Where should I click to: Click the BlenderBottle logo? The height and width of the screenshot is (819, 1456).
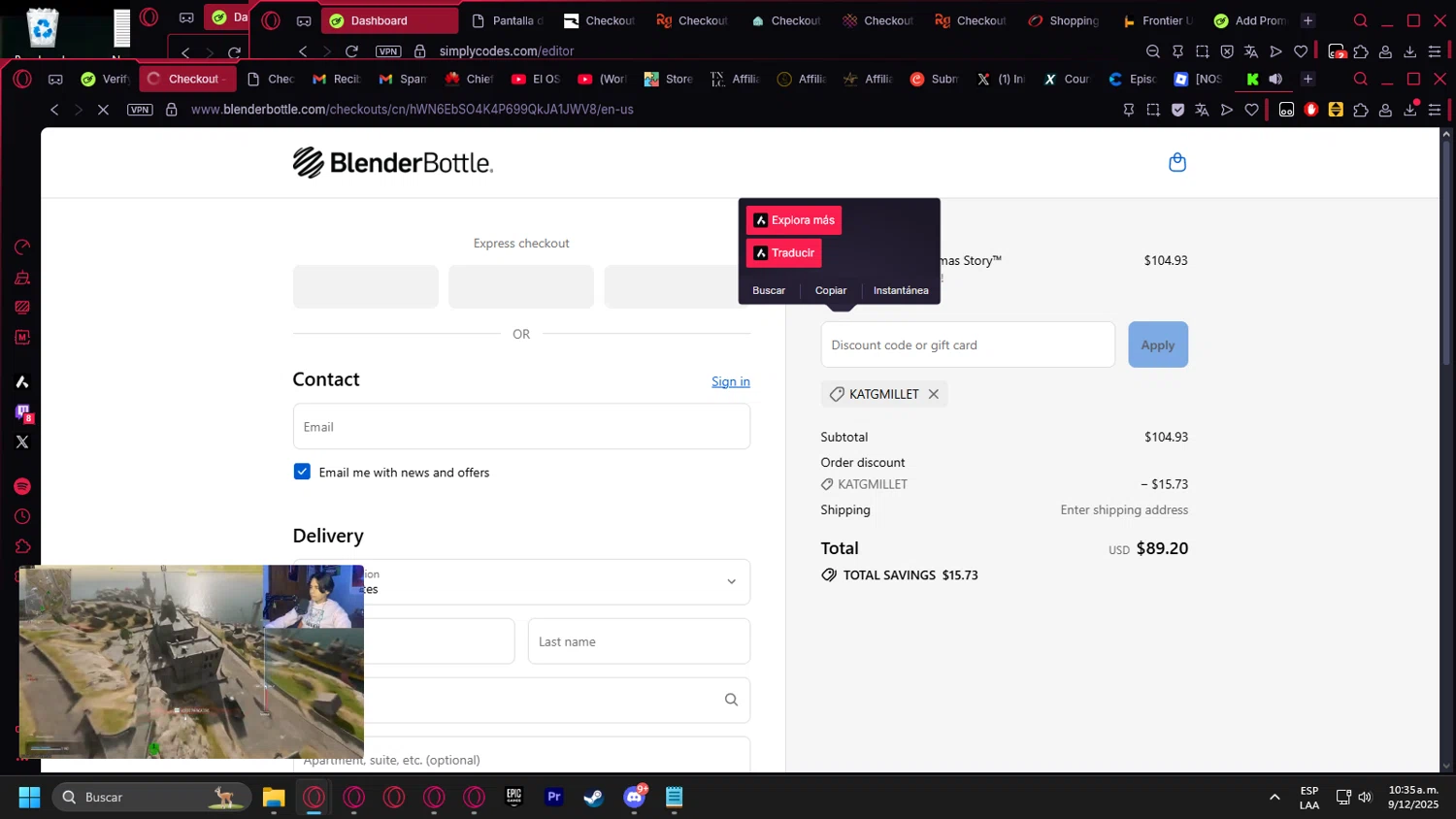click(393, 162)
